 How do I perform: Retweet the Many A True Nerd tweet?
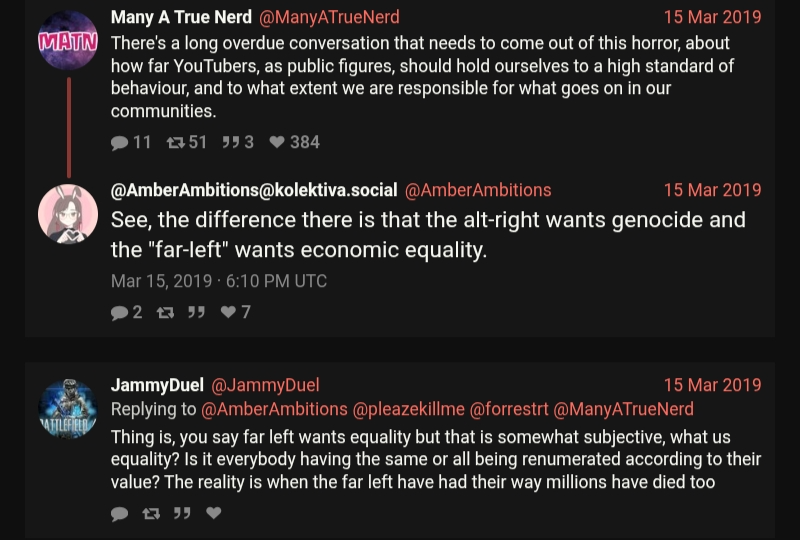pyautogui.click(x=174, y=143)
